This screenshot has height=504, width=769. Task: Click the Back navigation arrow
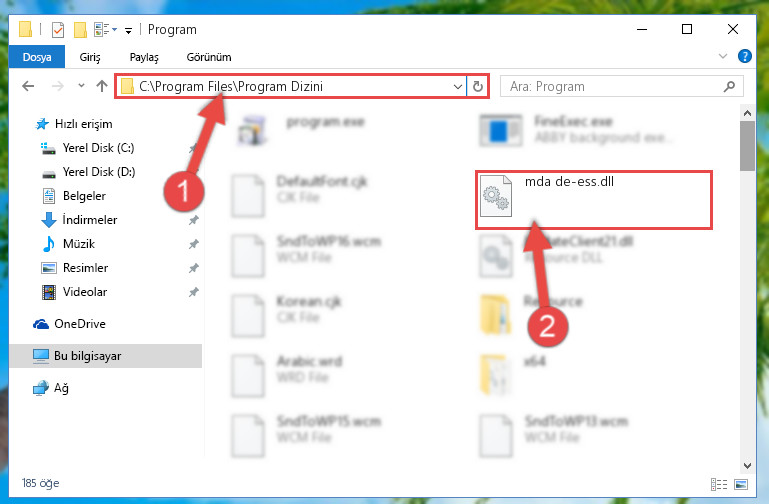(x=28, y=86)
